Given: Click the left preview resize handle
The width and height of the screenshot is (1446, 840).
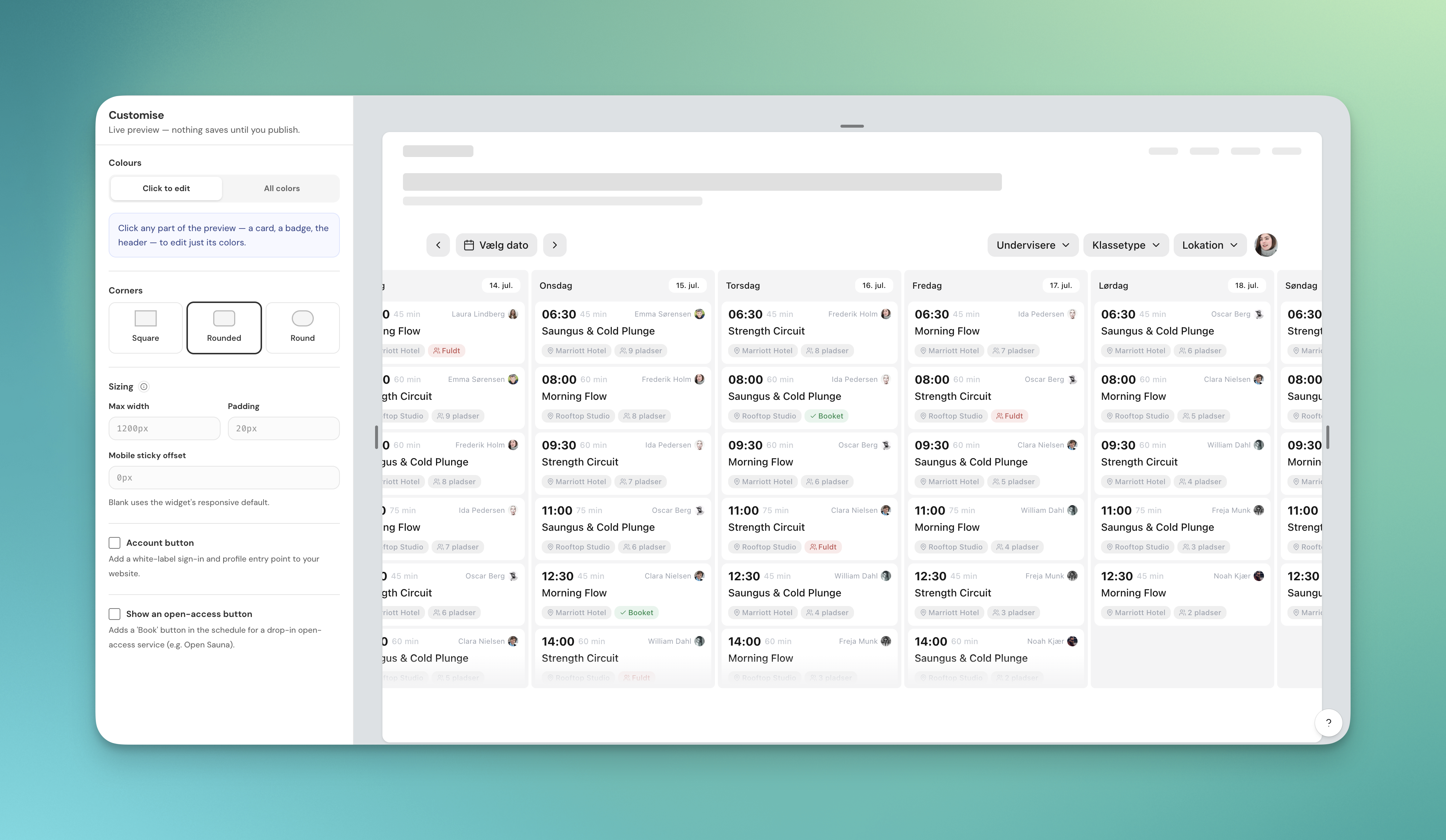Looking at the screenshot, I should pyautogui.click(x=377, y=437).
